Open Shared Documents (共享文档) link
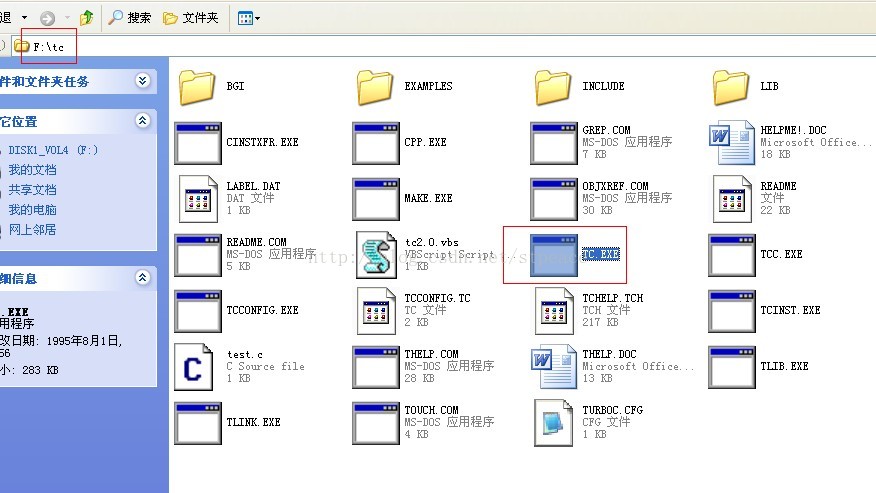This screenshot has height=493, width=876. click(32, 190)
